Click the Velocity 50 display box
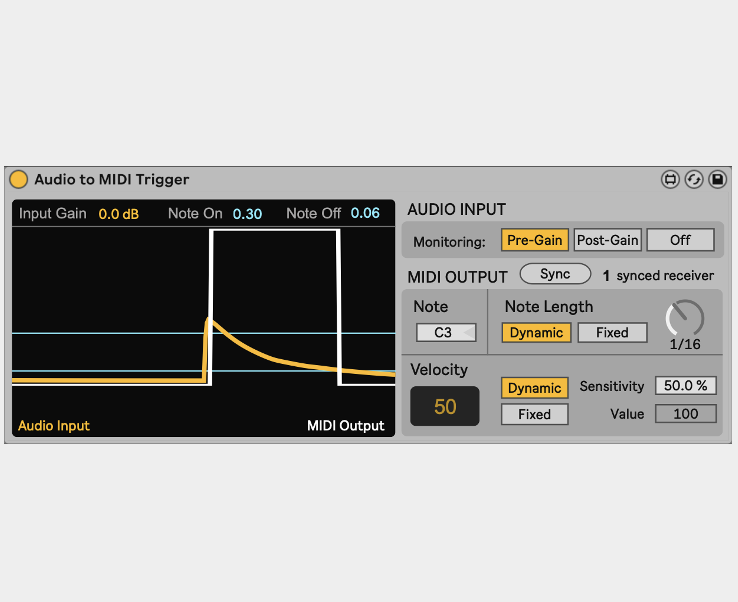The width and height of the screenshot is (738, 602). [x=445, y=407]
